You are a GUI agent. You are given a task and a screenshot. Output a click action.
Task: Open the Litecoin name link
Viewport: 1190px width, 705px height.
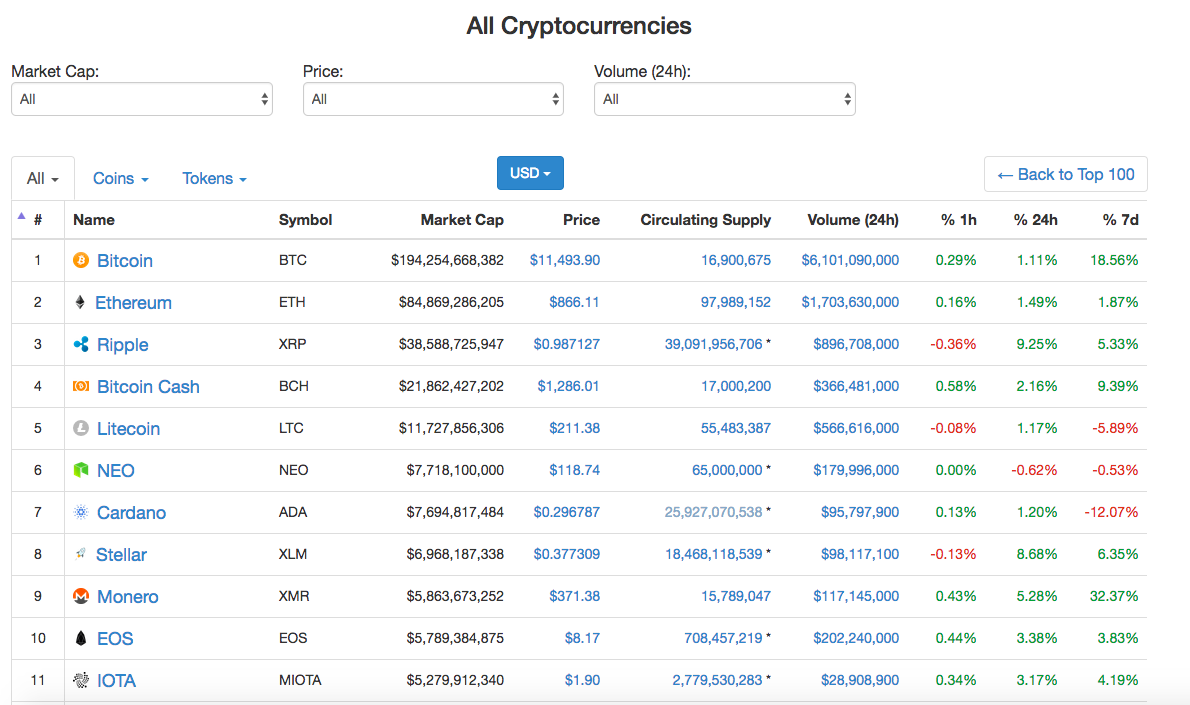(x=129, y=429)
